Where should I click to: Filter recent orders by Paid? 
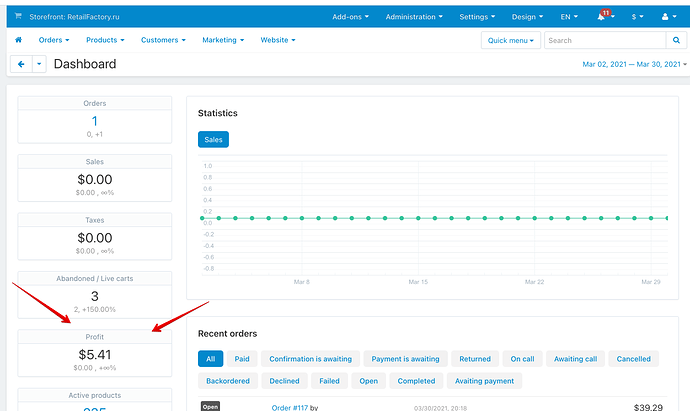[x=242, y=359]
